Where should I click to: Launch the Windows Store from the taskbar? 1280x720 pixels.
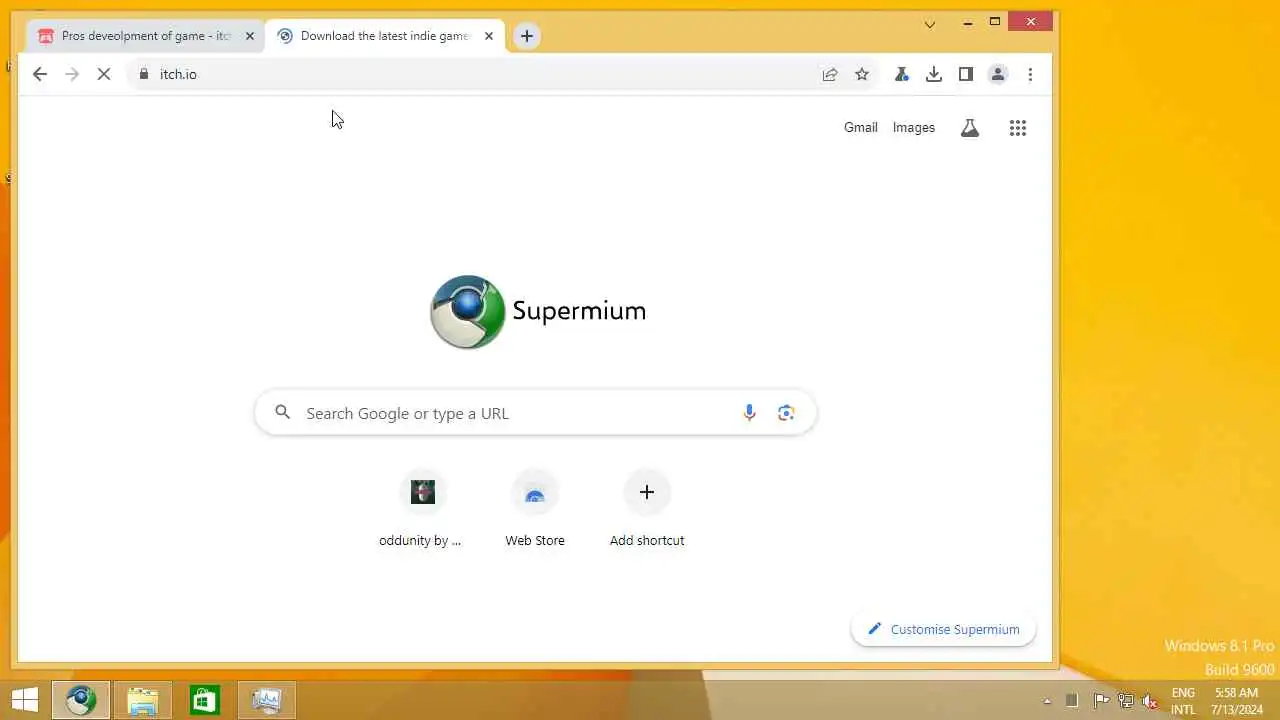coord(205,700)
